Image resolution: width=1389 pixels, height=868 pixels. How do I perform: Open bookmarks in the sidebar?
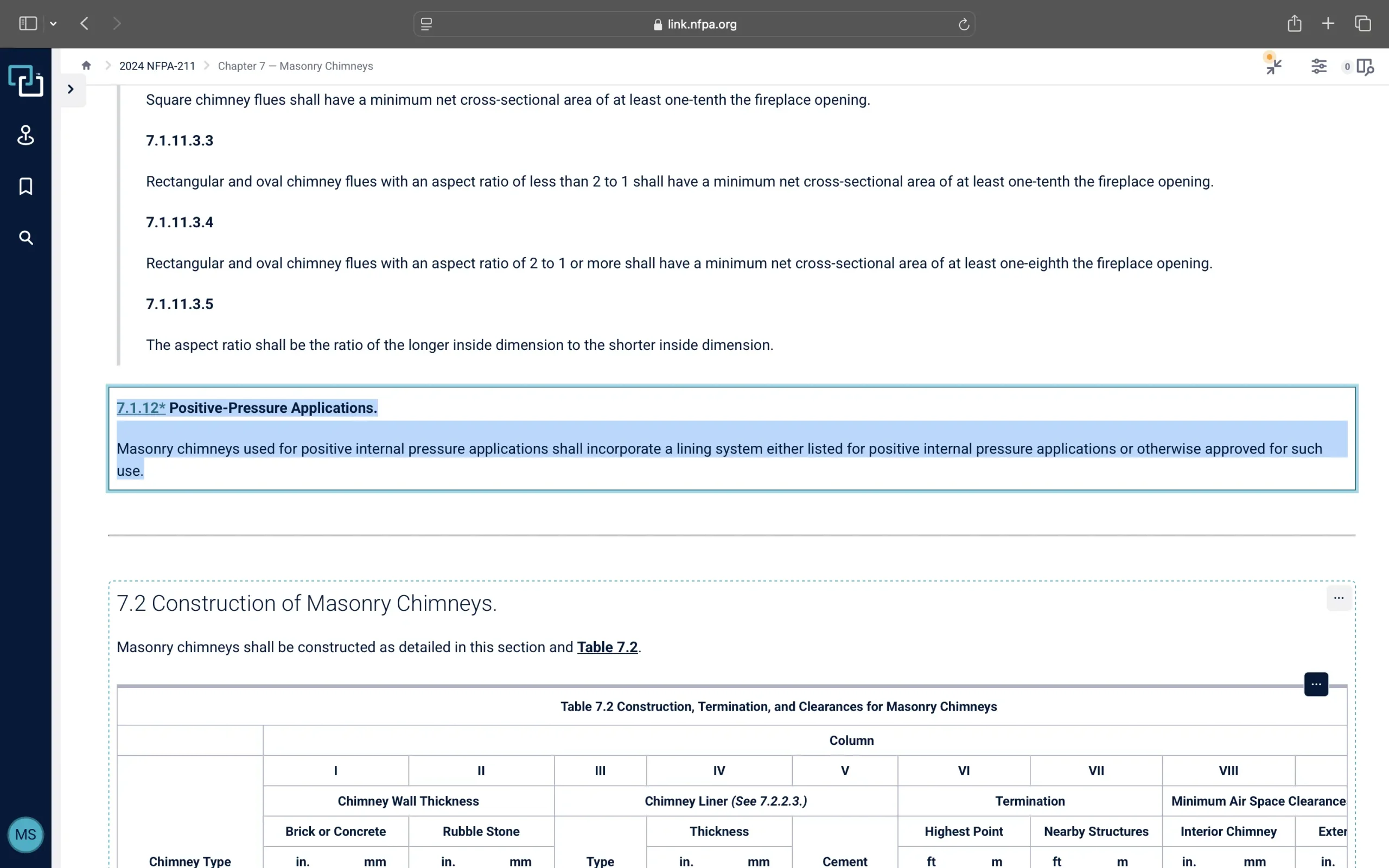tap(26, 187)
